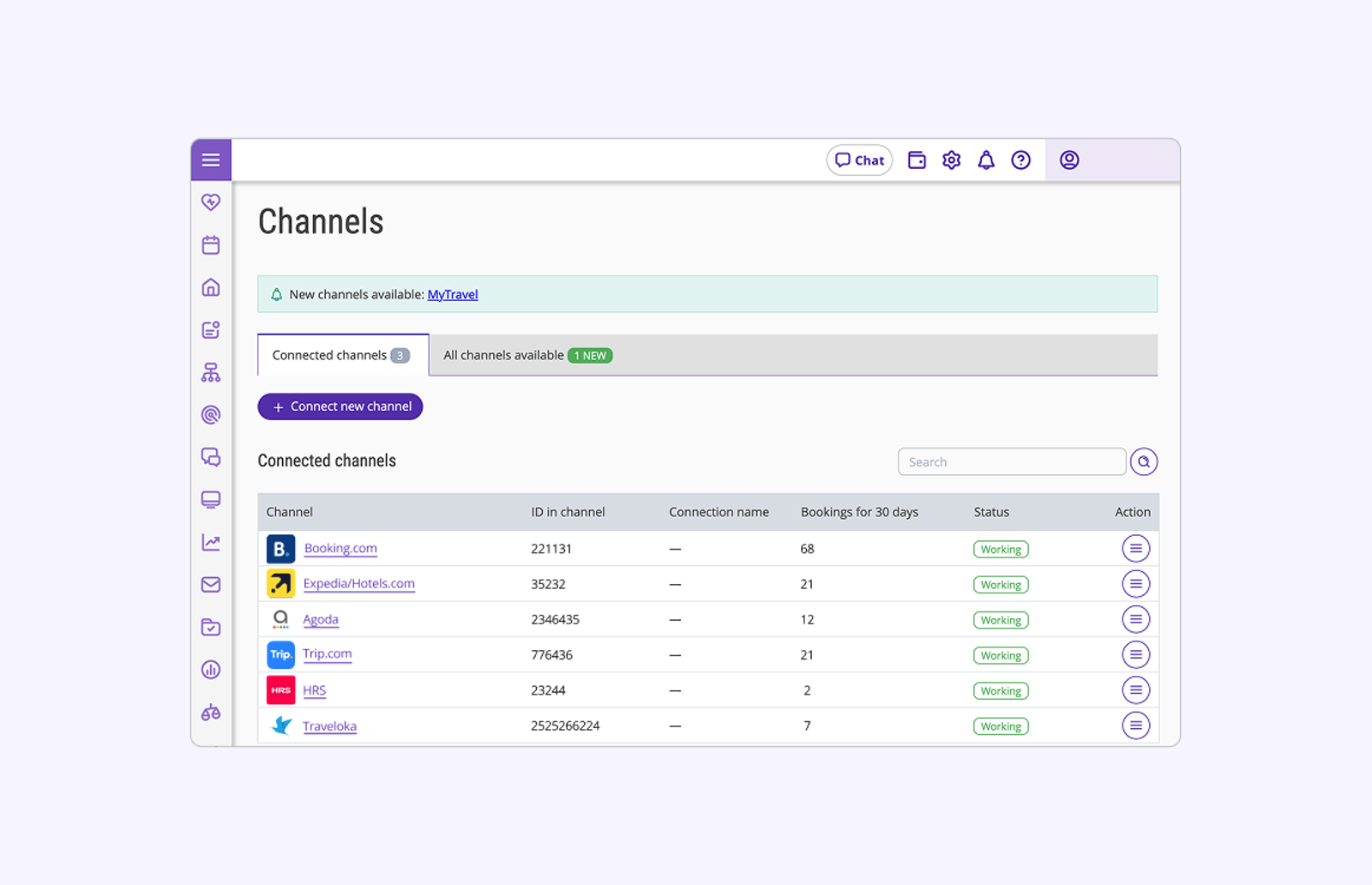The image size is (1372, 885).
Task: Open action menu for Trip.com row
Action: (1135, 655)
